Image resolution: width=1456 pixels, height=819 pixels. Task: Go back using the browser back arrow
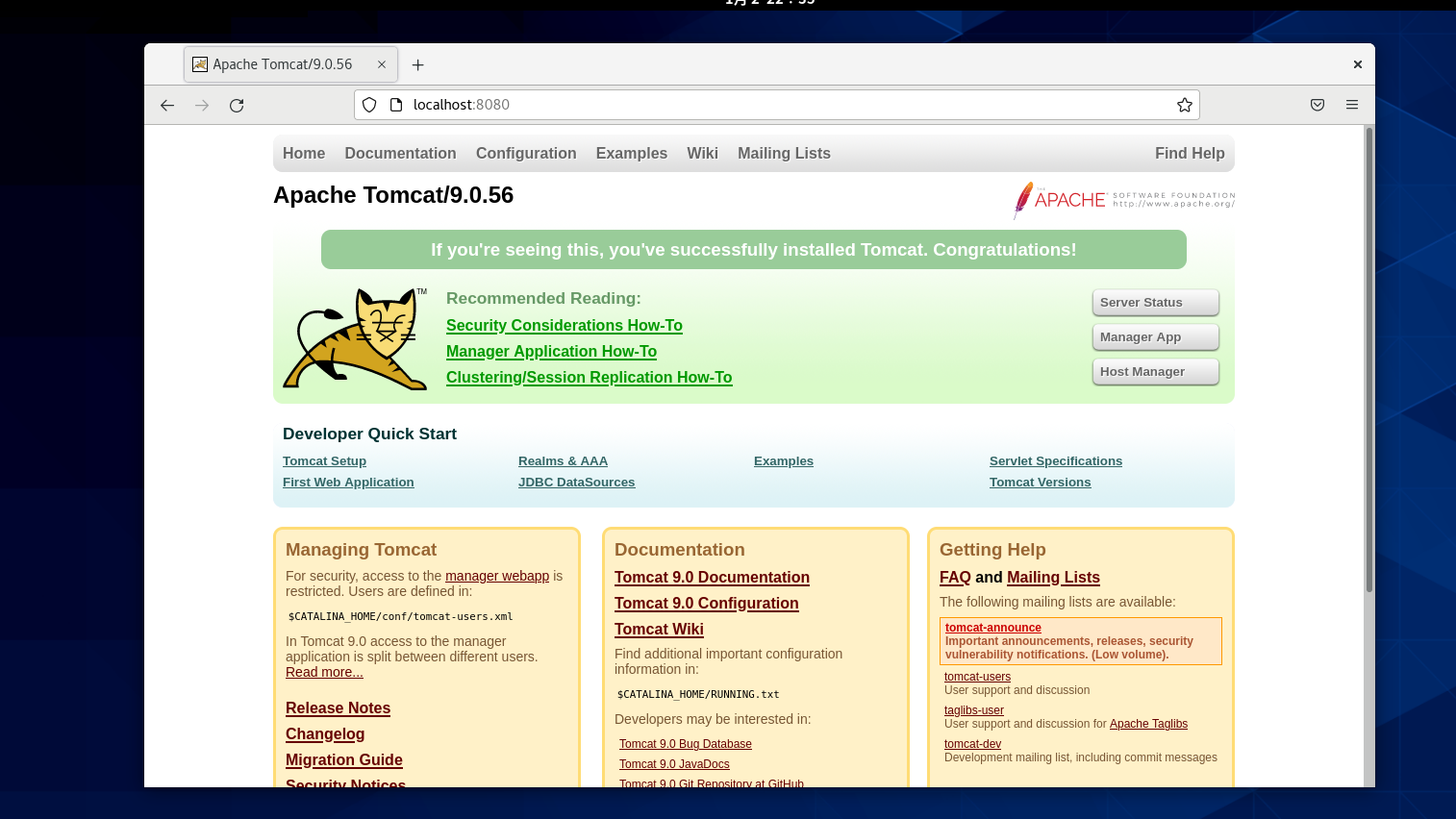tap(167, 105)
